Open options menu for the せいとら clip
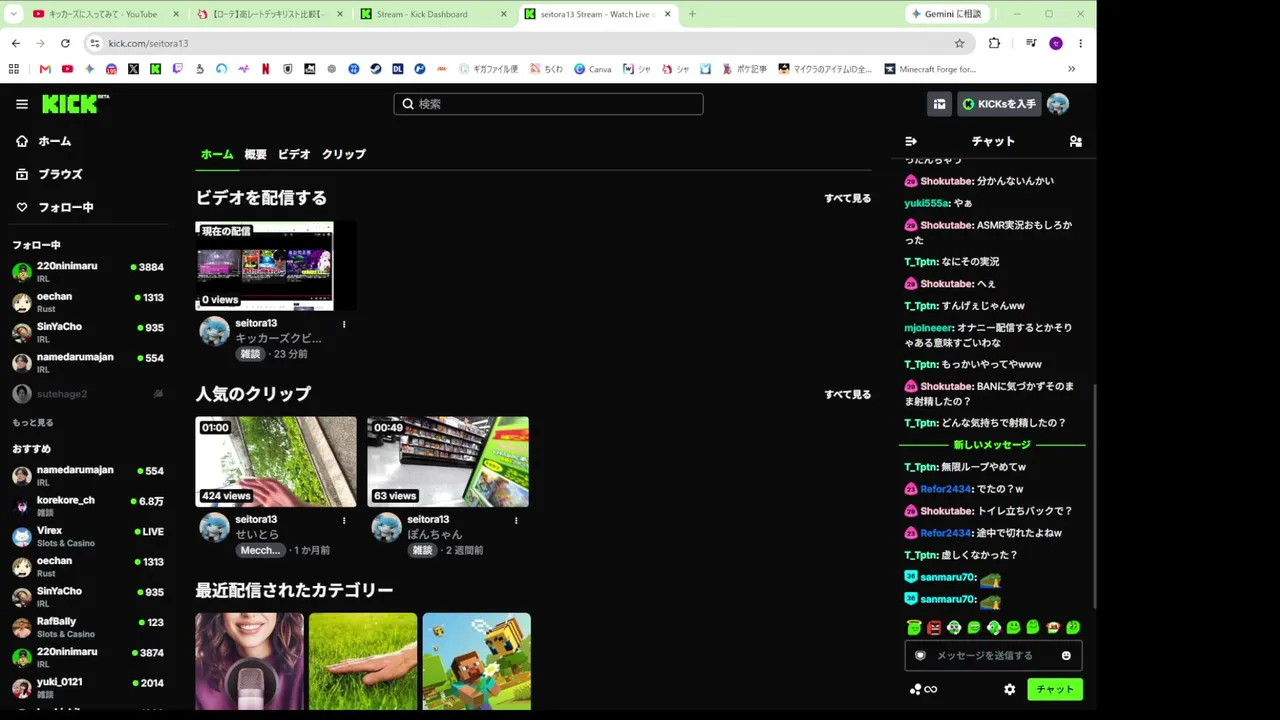This screenshot has width=1280, height=720. 344,520
